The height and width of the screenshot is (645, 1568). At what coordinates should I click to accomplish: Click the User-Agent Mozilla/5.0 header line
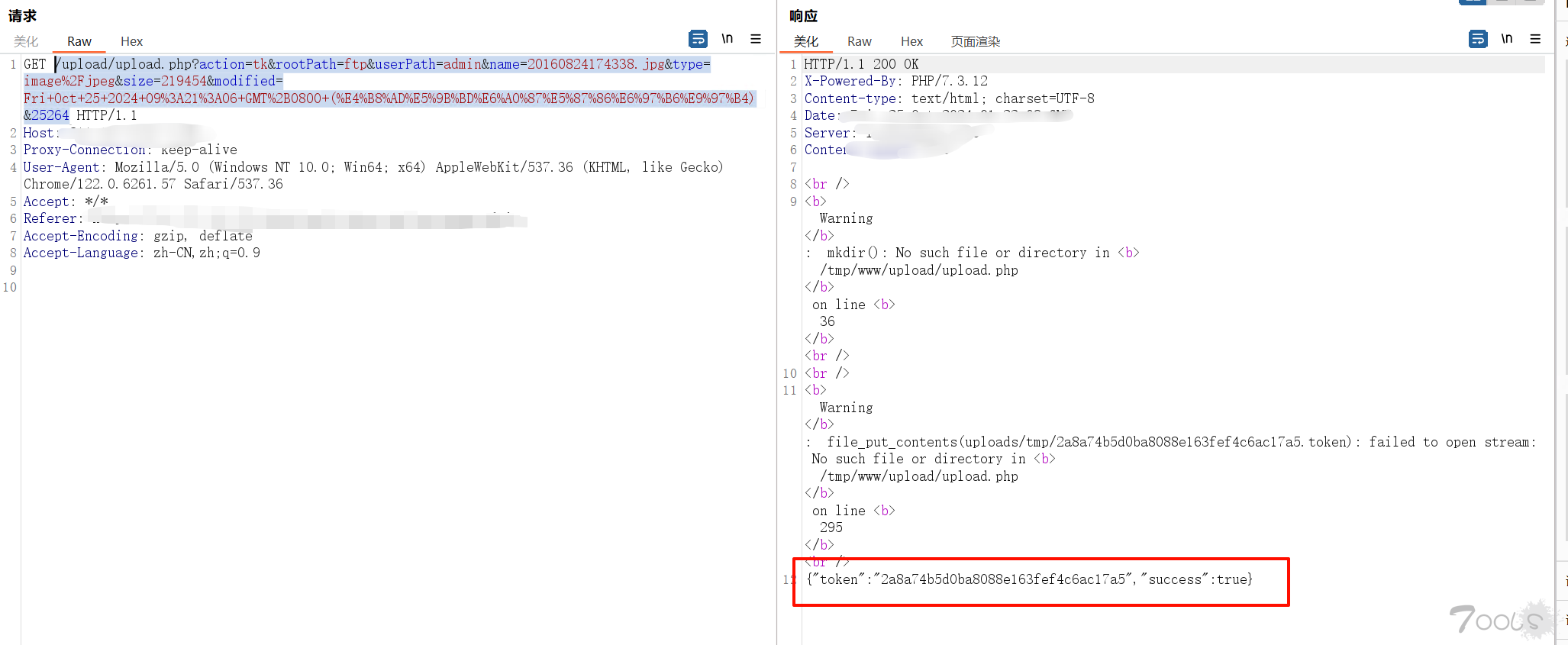click(x=373, y=167)
